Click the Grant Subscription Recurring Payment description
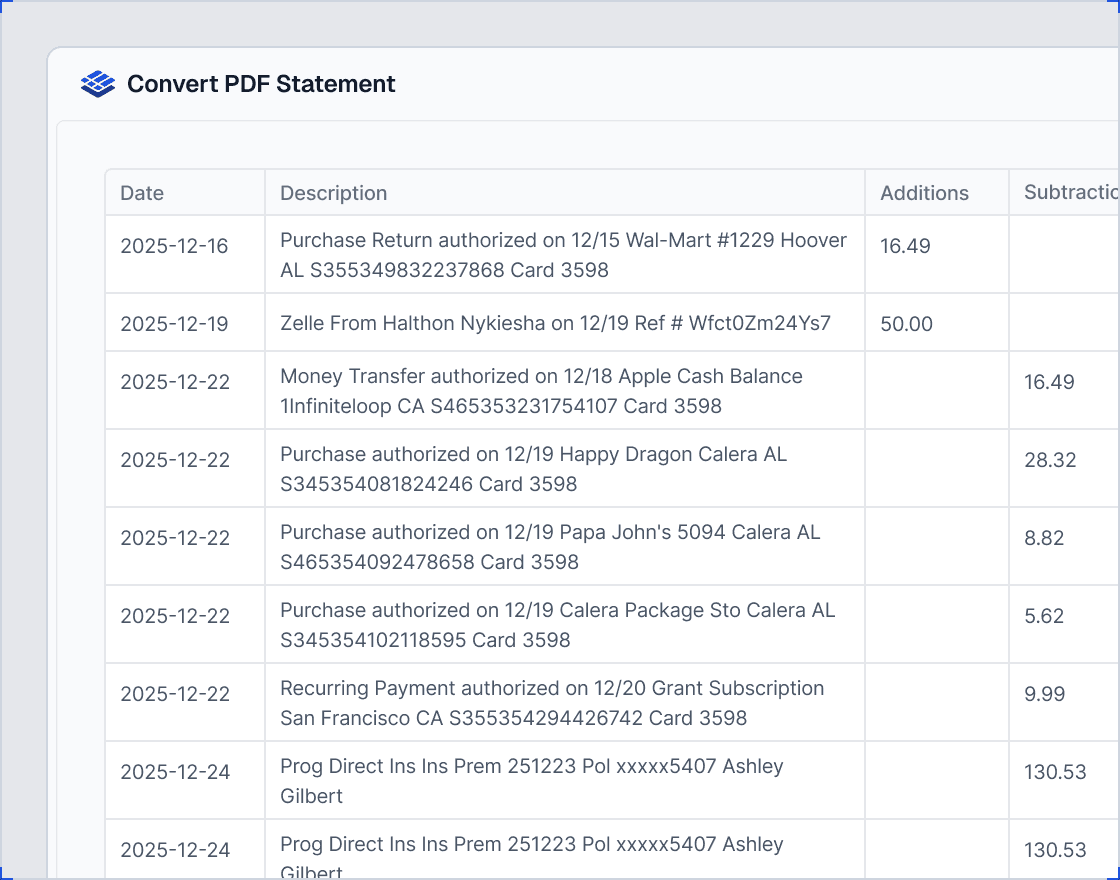Screen dimensions: 1120x880 tap(552, 702)
